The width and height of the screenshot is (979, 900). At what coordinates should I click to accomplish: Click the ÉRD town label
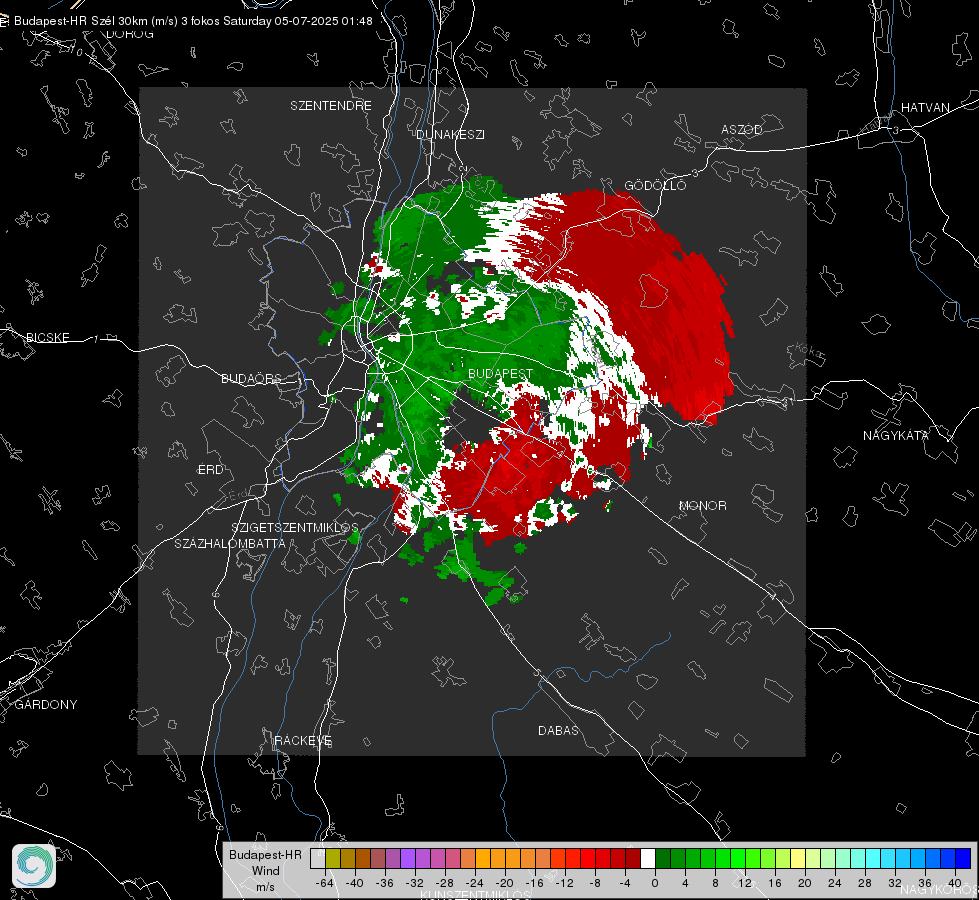[210, 470]
